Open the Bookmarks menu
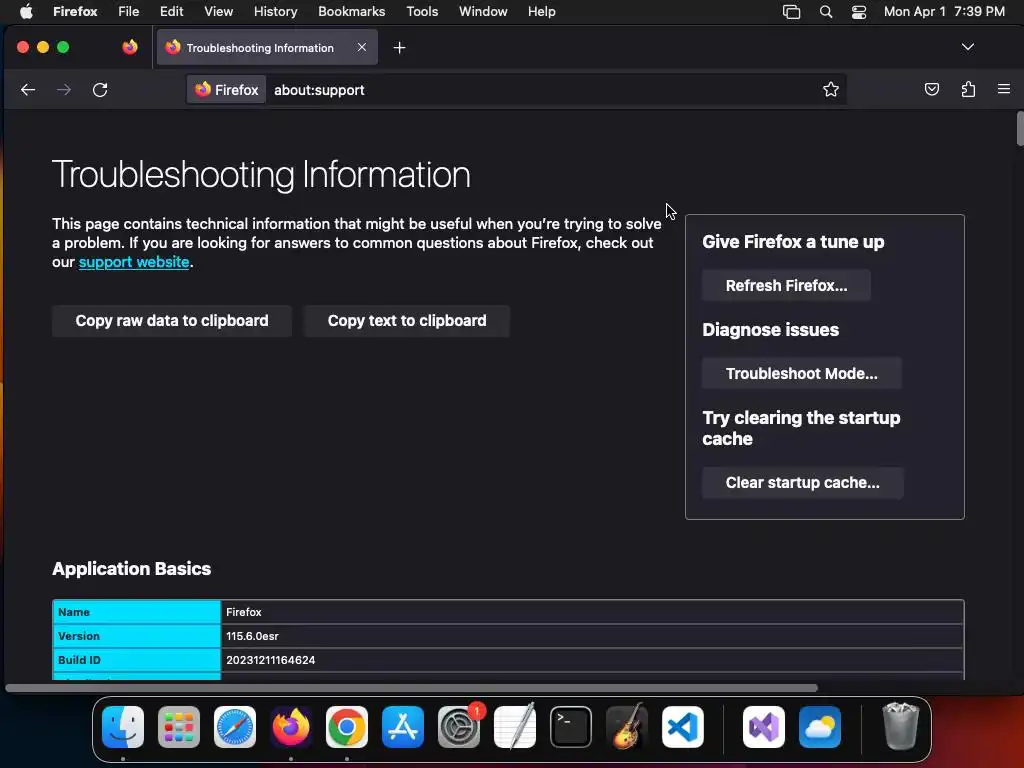1024x768 pixels. click(x=351, y=12)
